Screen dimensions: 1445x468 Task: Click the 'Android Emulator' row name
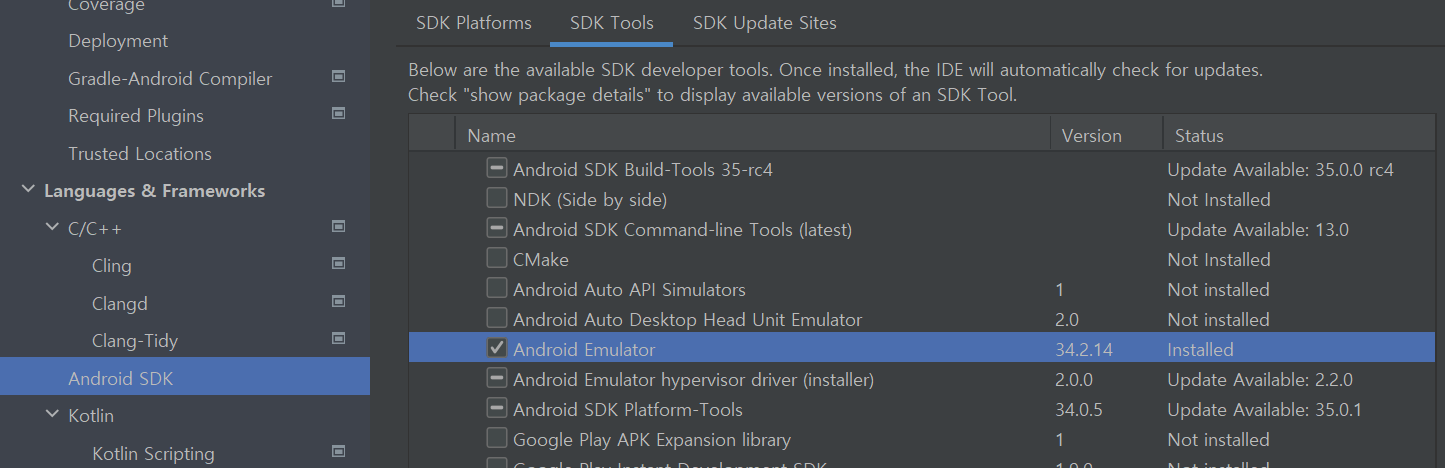(x=584, y=349)
